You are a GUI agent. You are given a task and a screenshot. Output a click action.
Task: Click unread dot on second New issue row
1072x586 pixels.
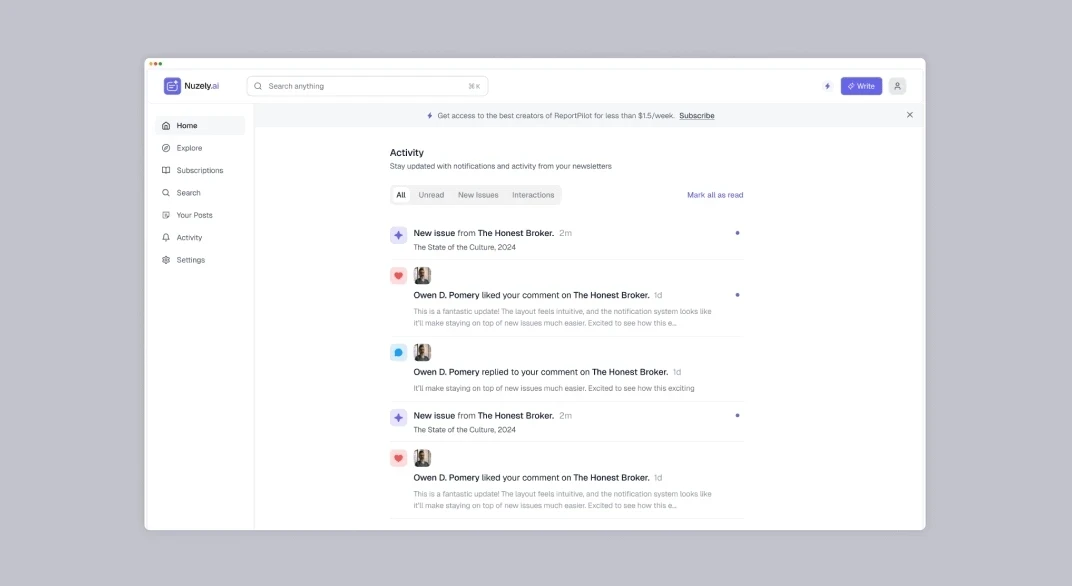pos(737,415)
